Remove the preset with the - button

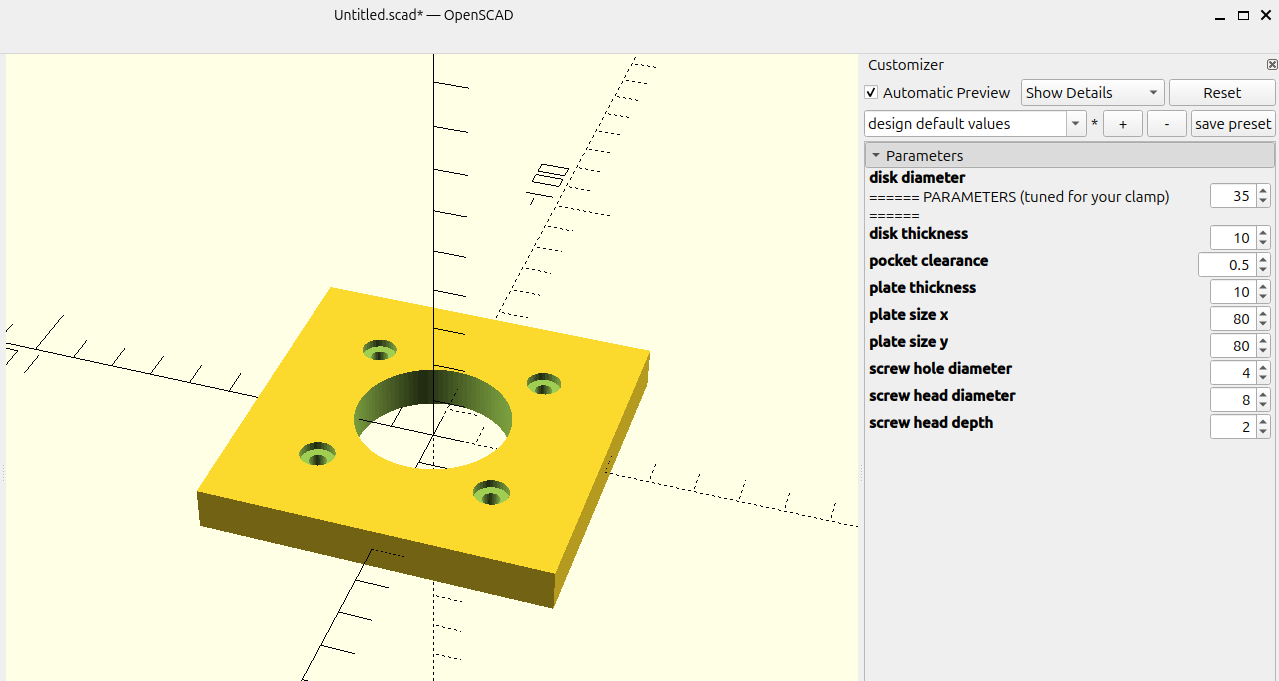click(1167, 124)
